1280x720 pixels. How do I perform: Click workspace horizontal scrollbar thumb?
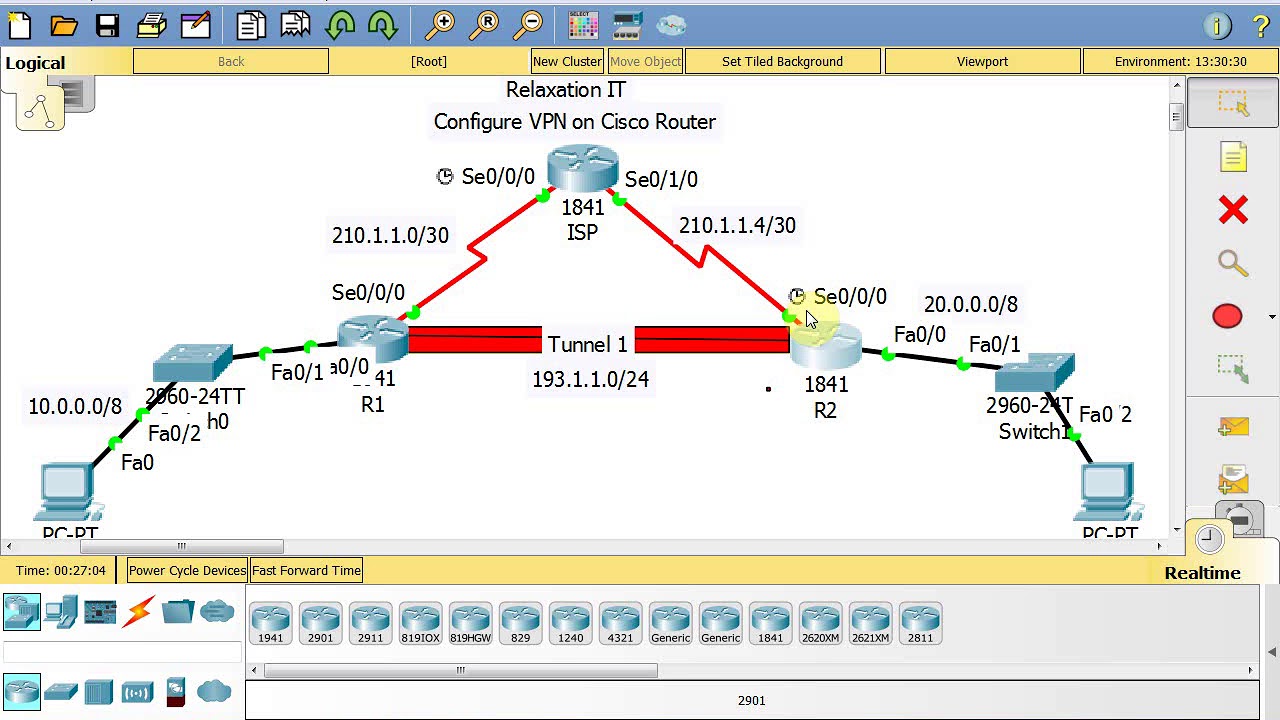(x=181, y=546)
